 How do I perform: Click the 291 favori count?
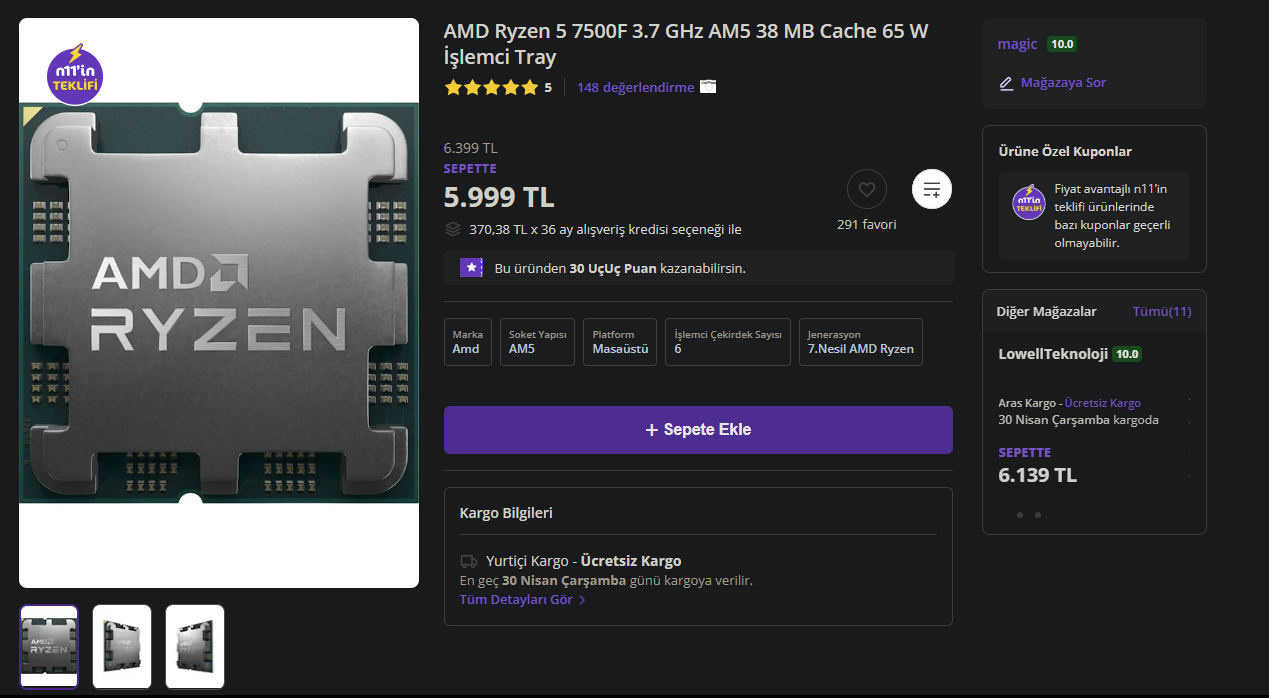[867, 225]
